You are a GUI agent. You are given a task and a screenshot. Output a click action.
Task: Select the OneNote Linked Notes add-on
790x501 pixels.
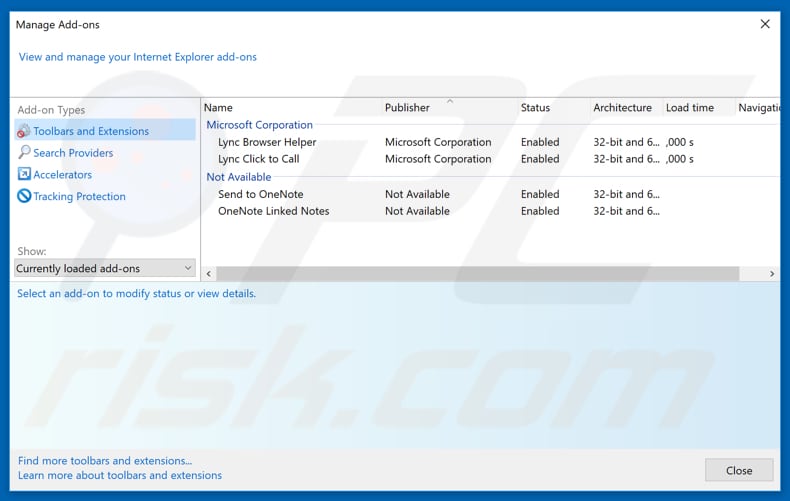[x=273, y=211]
